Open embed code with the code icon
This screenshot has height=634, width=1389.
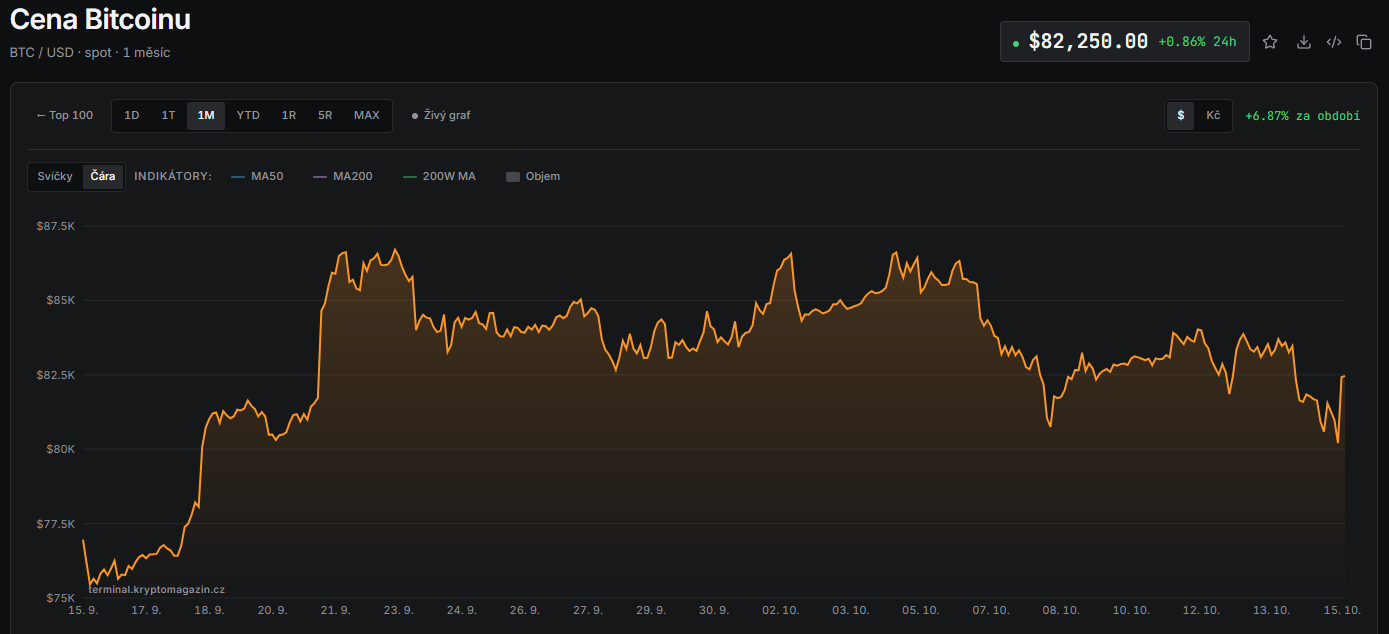point(1334,42)
